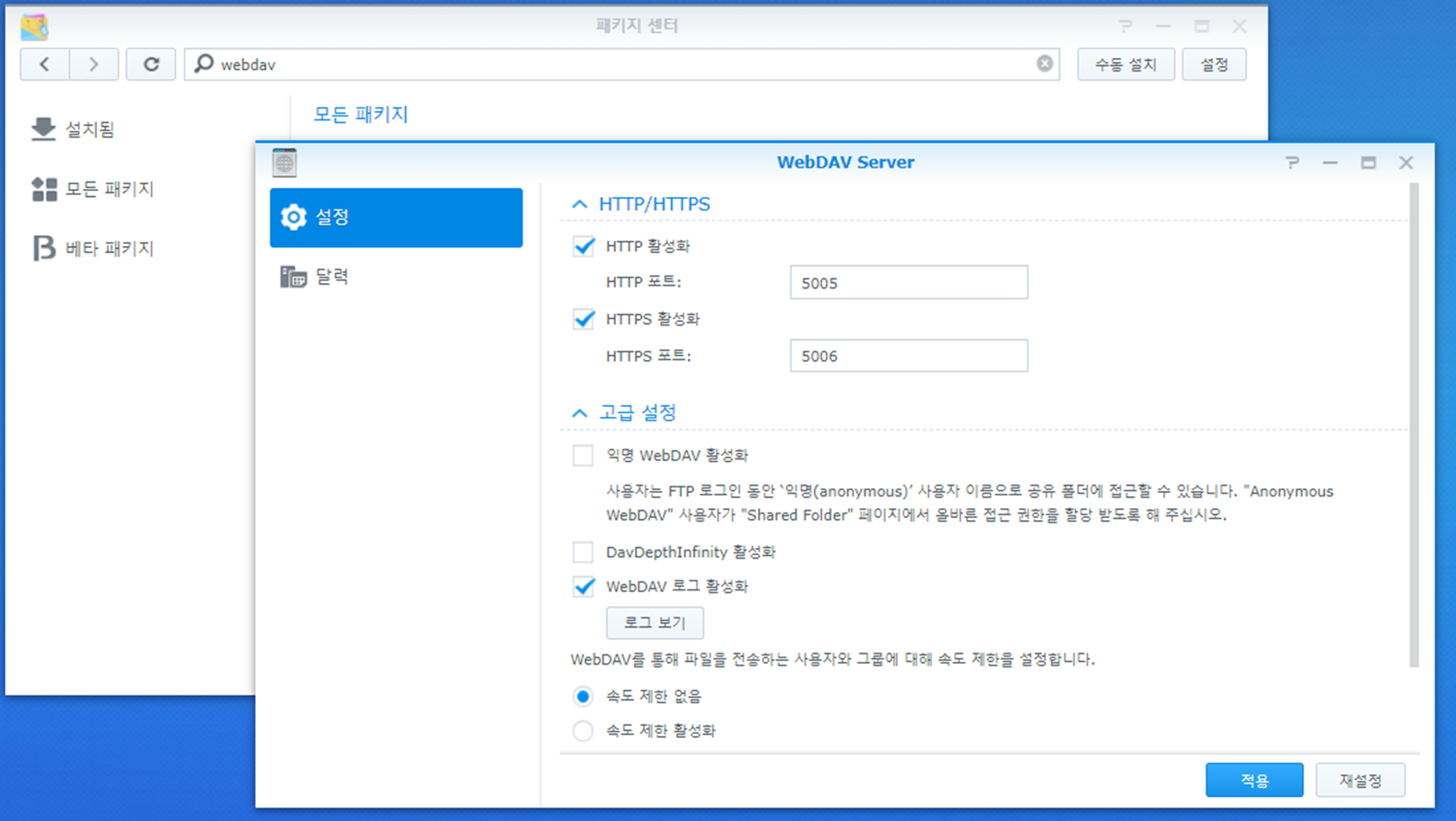Toggle WebDAV 로그 활성화 checkbox

click(583, 586)
